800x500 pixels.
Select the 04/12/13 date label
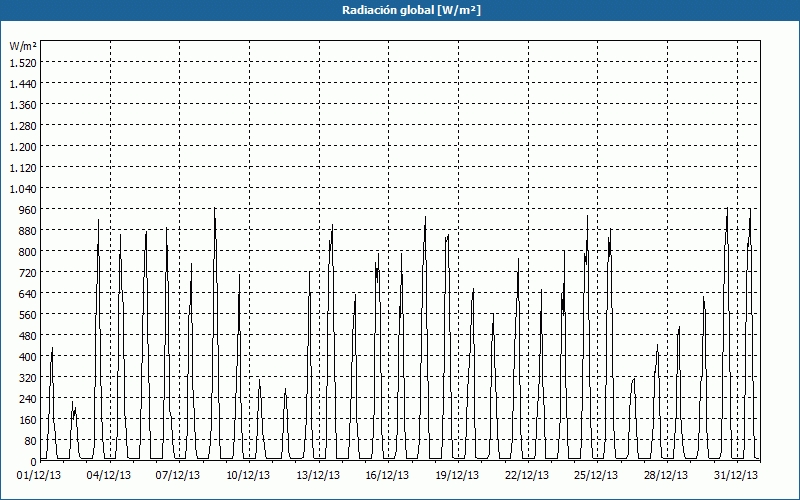(x=110, y=475)
